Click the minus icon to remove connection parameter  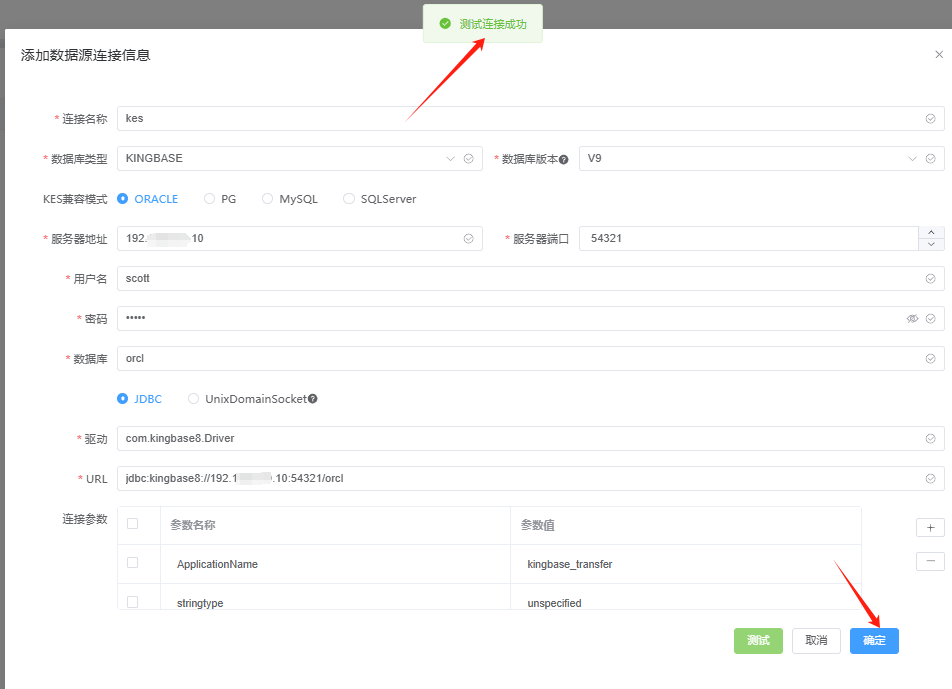pyautogui.click(x=930, y=561)
